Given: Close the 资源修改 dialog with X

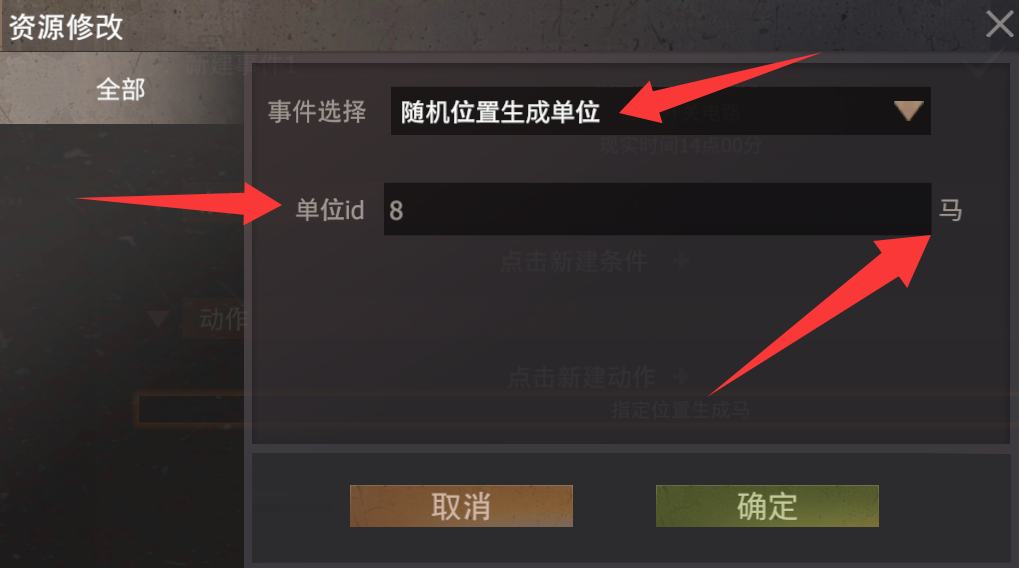Looking at the screenshot, I should pyautogui.click(x=999, y=24).
